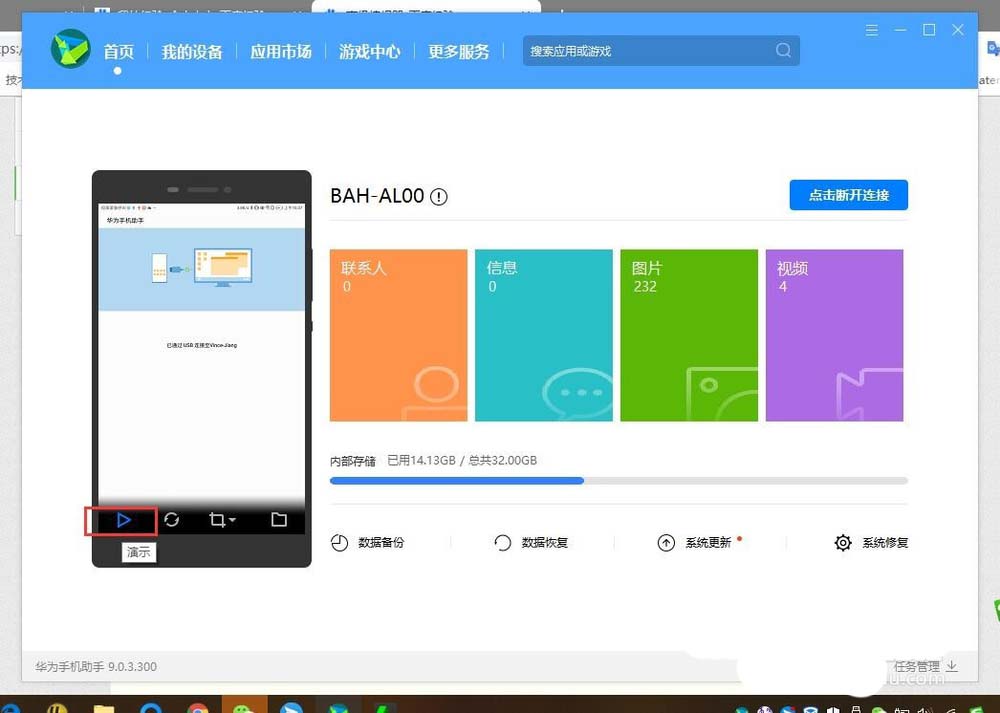Open the 应用市场 app market tab
1000x713 pixels.
click(x=281, y=51)
